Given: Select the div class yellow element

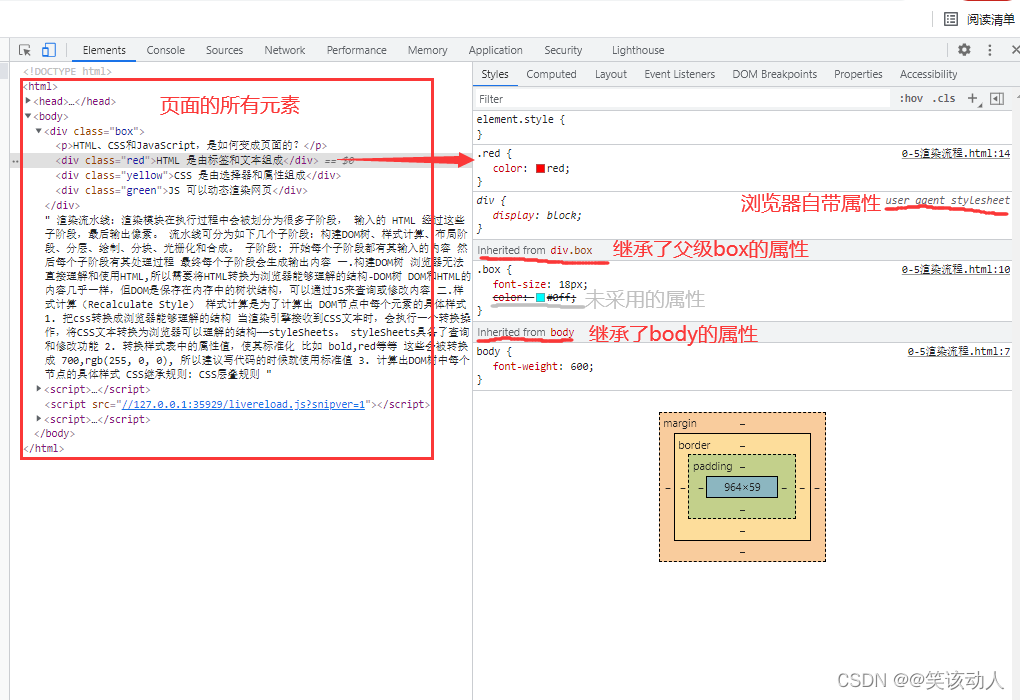Looking at the screenshot, I should pyautogui.click(x=198, y=175).
